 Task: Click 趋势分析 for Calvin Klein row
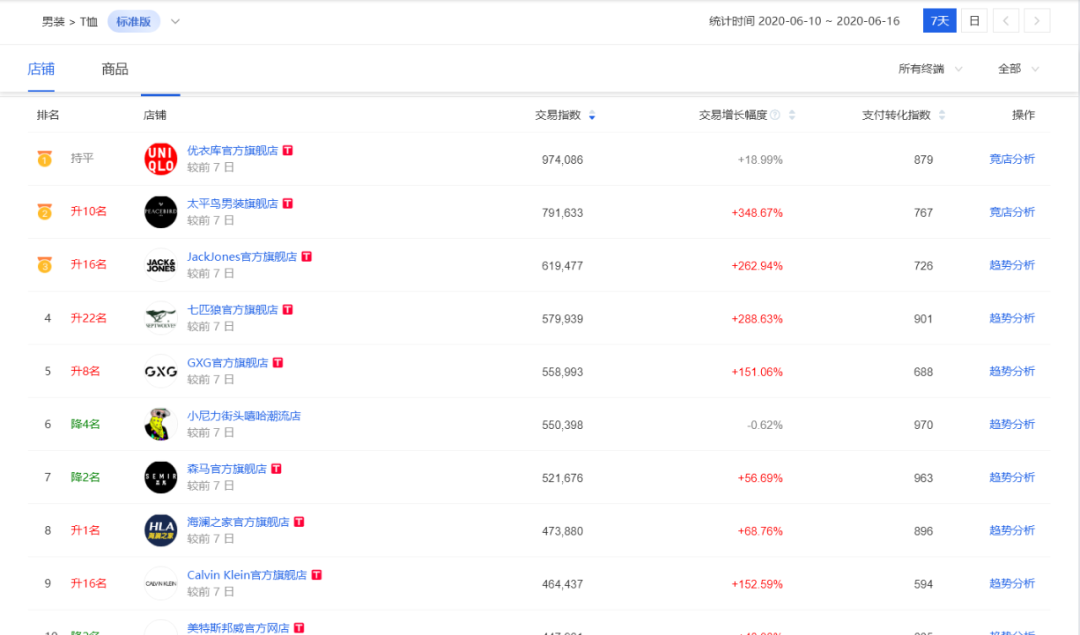[1012, 583]
